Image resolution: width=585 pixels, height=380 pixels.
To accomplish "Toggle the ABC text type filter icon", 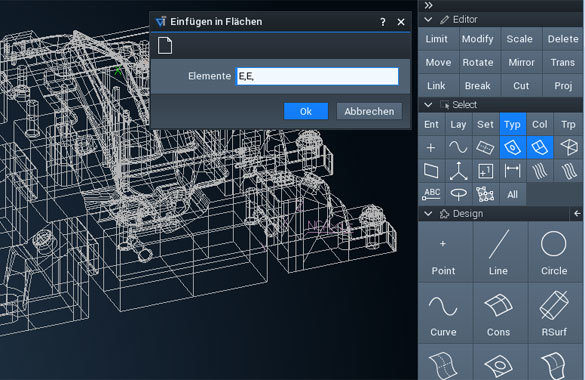I will point(431,194).
